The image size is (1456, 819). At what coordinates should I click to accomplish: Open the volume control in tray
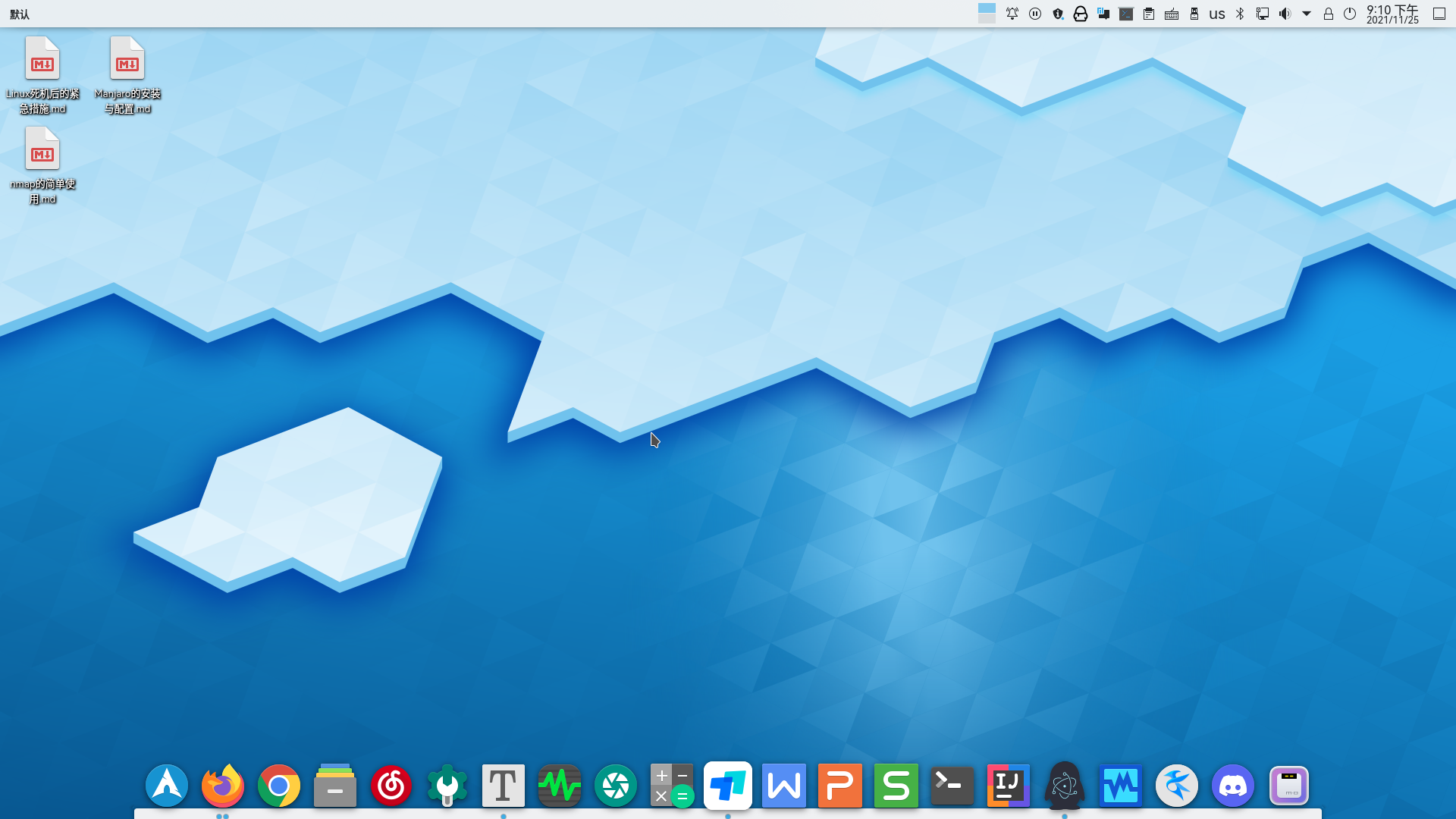coord(1285,14)
